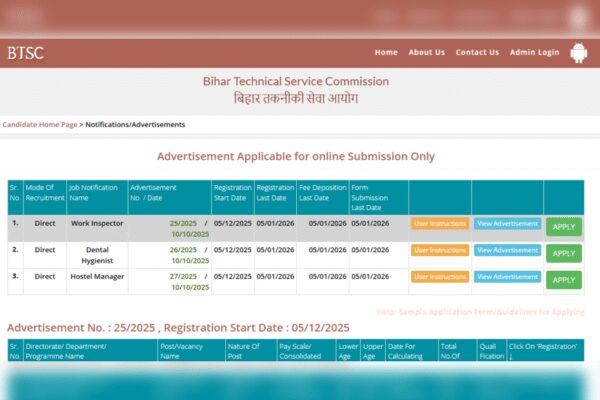Viewport: 600px width, 400px height.
Task: Click serial number 2. in first table
Action: (x=15, y=250)
